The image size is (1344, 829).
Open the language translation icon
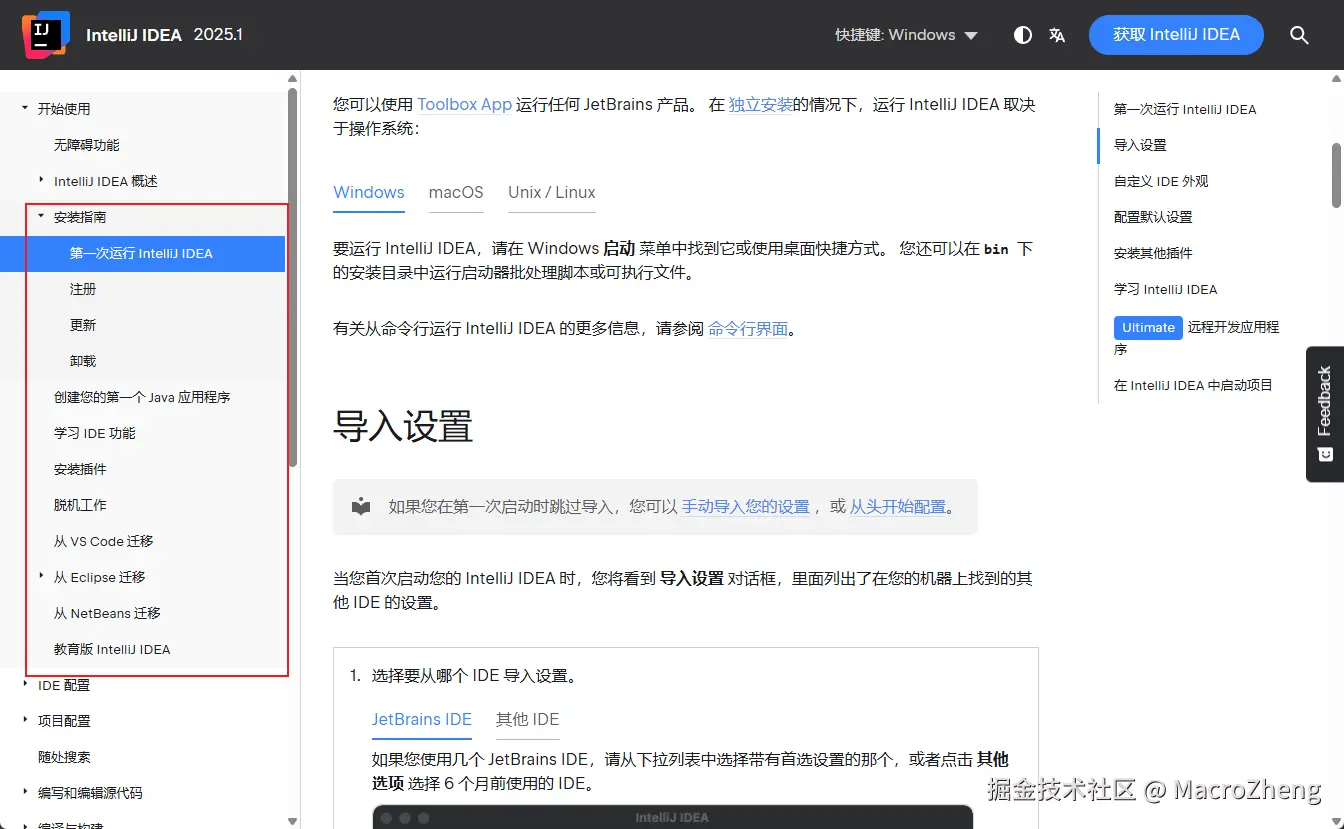[1057, 35]
